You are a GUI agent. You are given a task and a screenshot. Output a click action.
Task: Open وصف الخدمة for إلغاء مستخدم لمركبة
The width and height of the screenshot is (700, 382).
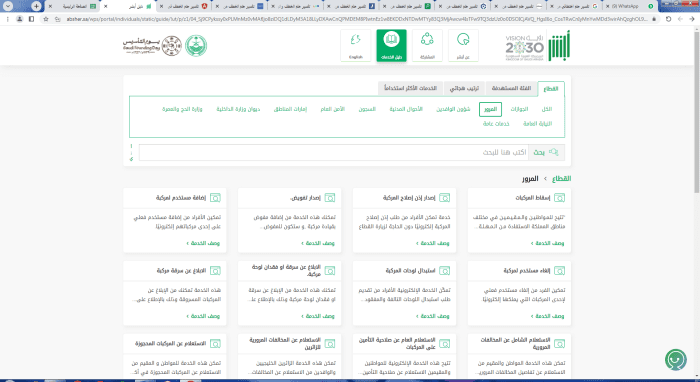tap(547, 316)
